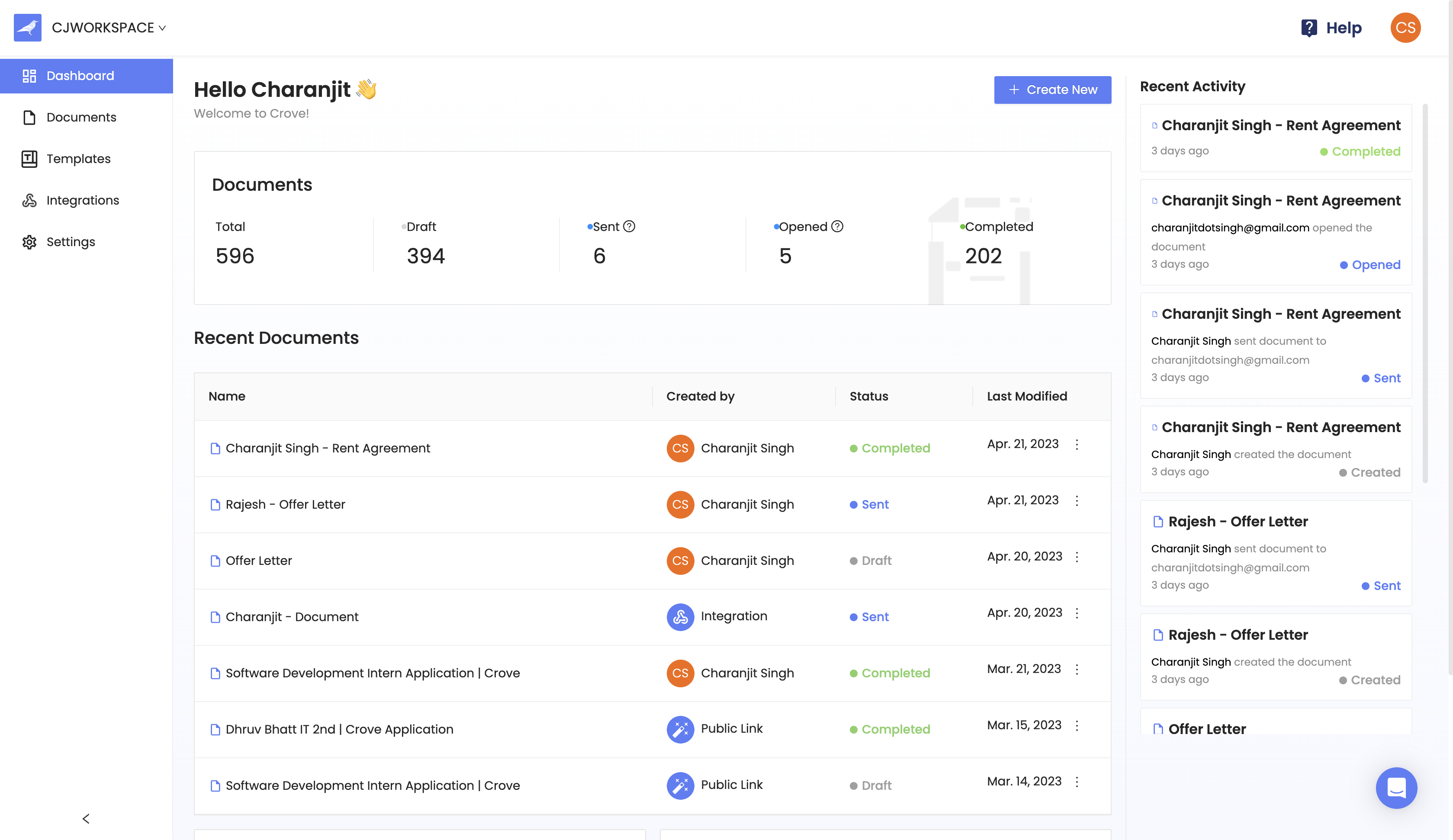Click file icon beside Dhruv Bhatt IT 2nd
This screenshot has height=840, width=1453.
point(215,730)
